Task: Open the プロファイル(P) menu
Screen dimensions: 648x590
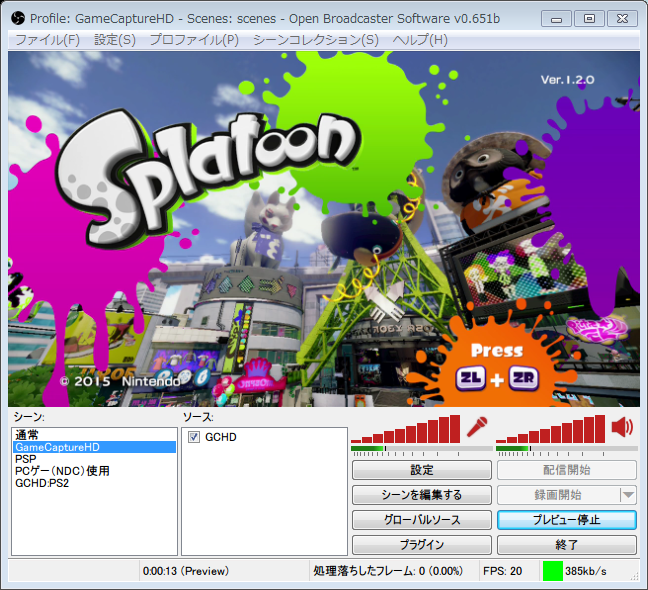Action: pos(194,40)
